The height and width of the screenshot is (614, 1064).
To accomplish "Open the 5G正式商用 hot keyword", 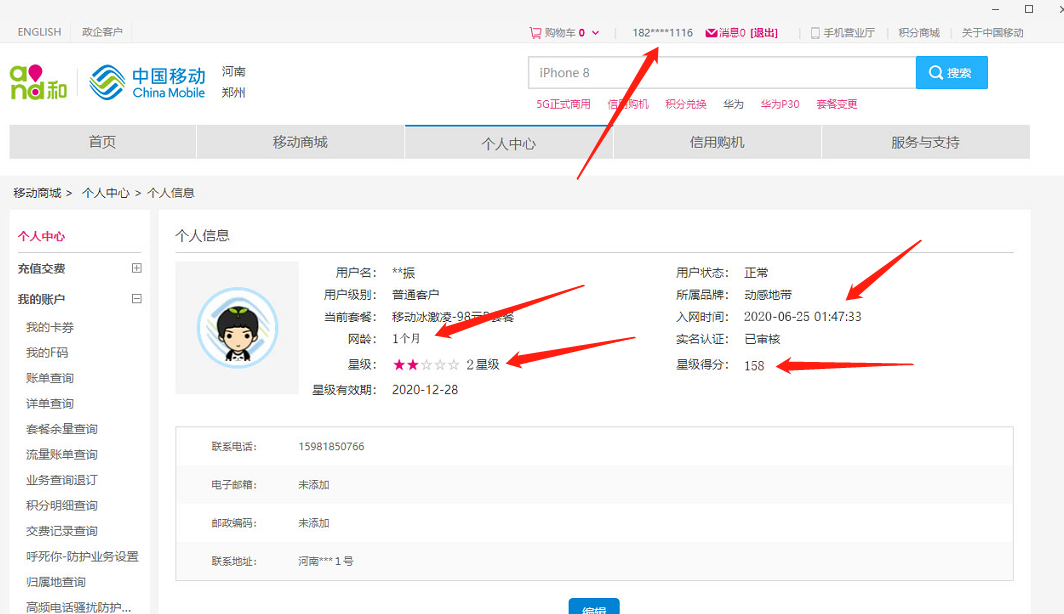I will pyautogui.click(x=563, y=104).
